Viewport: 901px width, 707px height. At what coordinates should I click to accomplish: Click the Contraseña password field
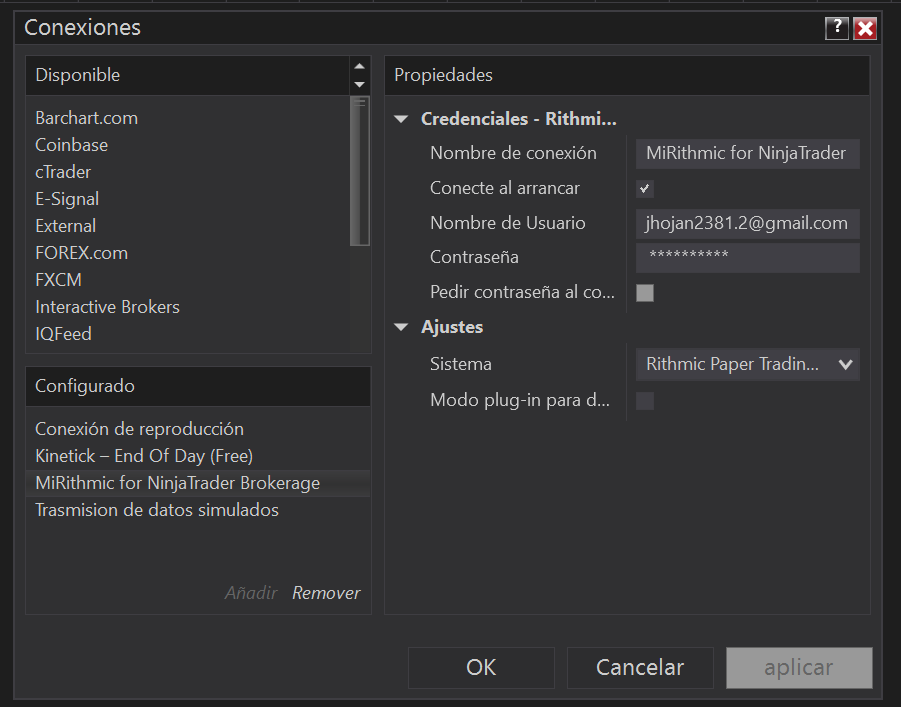tap(747, 257)
